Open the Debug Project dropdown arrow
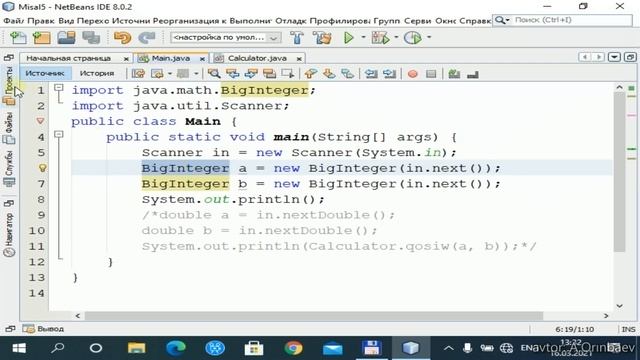640x360 pixels. pos(396,37)
